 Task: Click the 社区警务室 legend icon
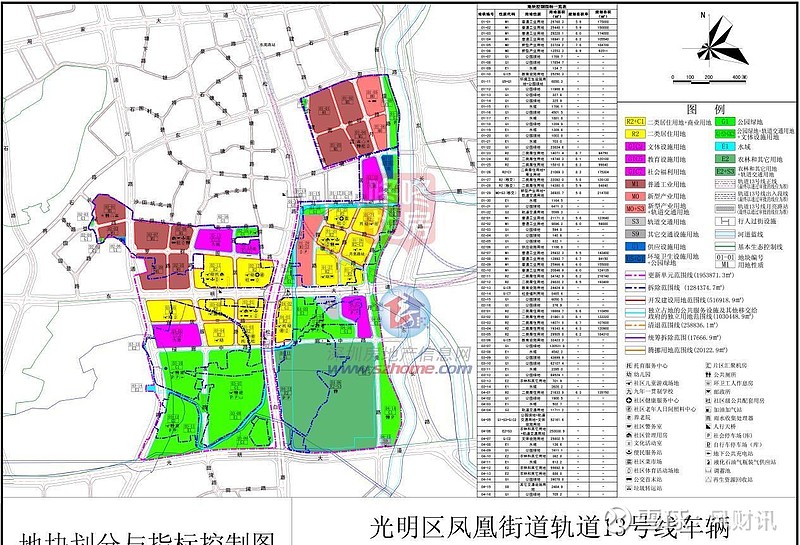pyautogui.click(x=629, y=427)
